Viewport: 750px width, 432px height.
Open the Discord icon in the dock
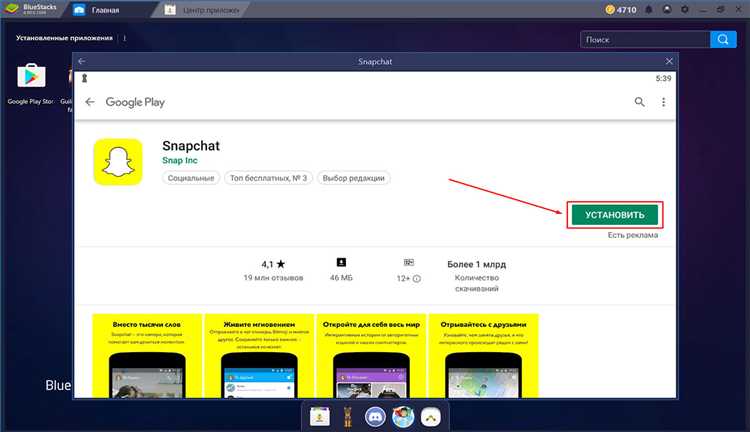tap(375, 417)
